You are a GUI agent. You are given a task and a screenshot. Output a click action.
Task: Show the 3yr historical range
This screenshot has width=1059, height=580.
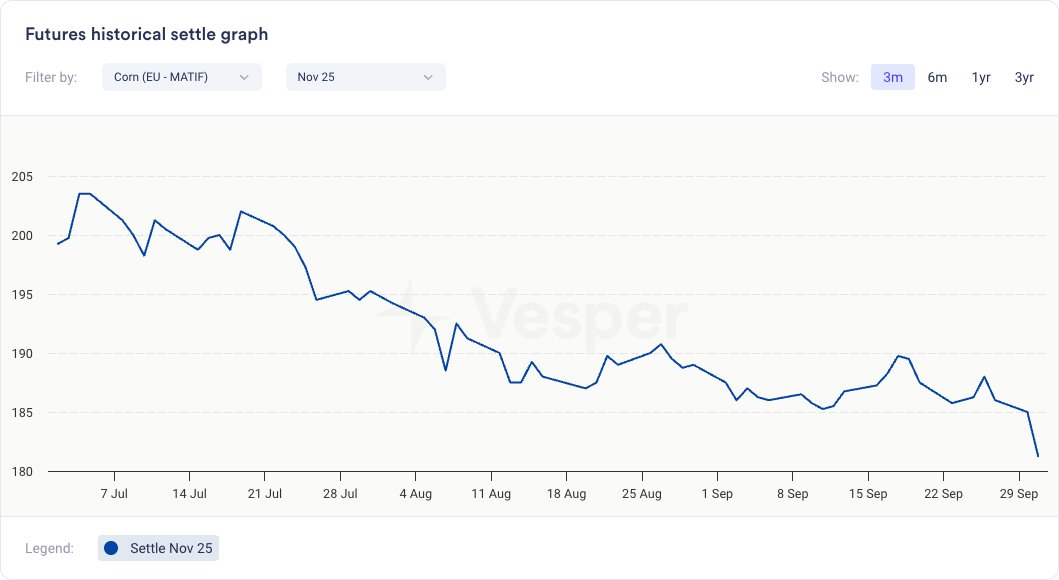click(1024, 77)
